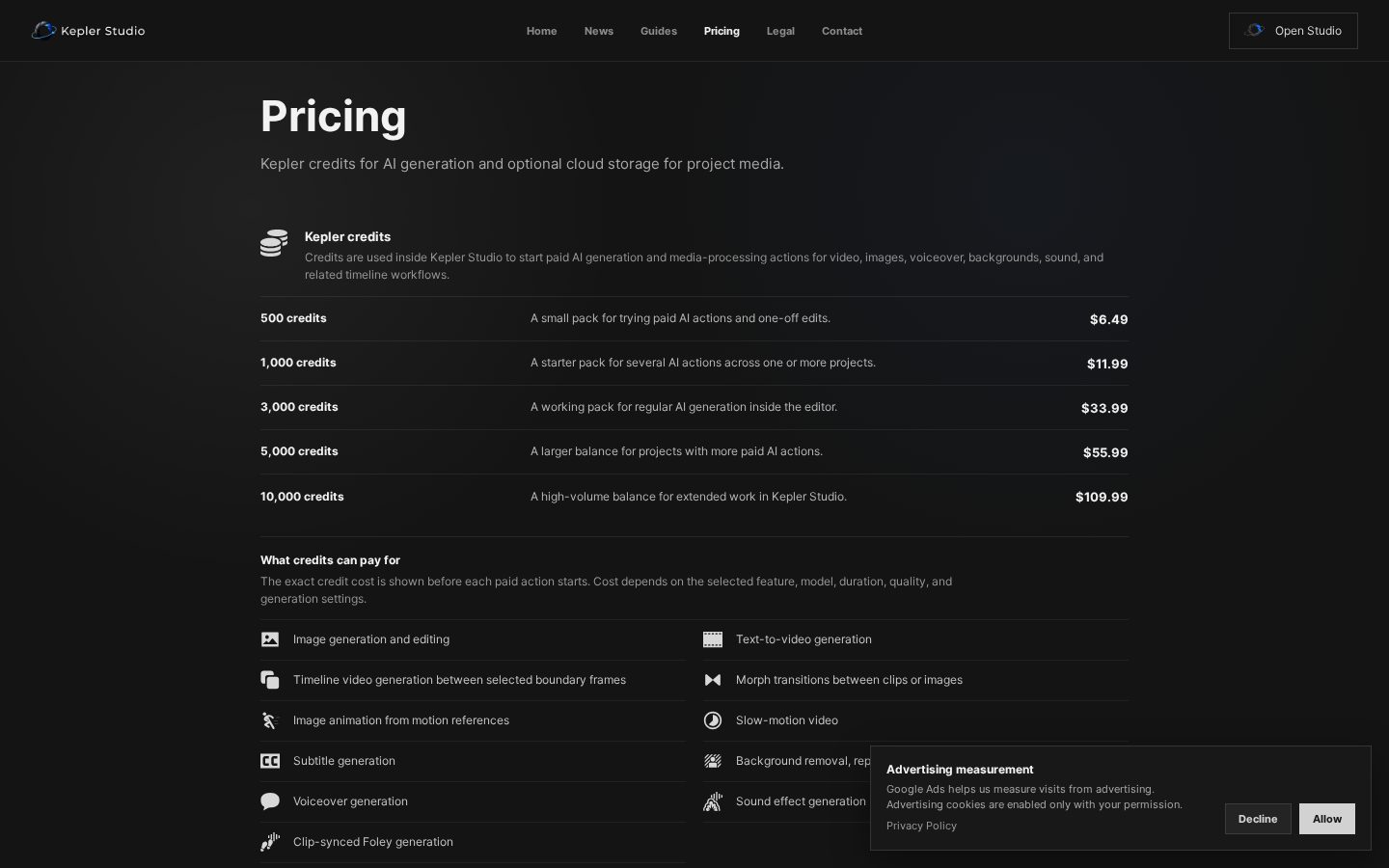Image resolution: width=1389 pixels, height=868 pixels.
Task: Click the Background removal icon
Action: [x=713, y=761]
